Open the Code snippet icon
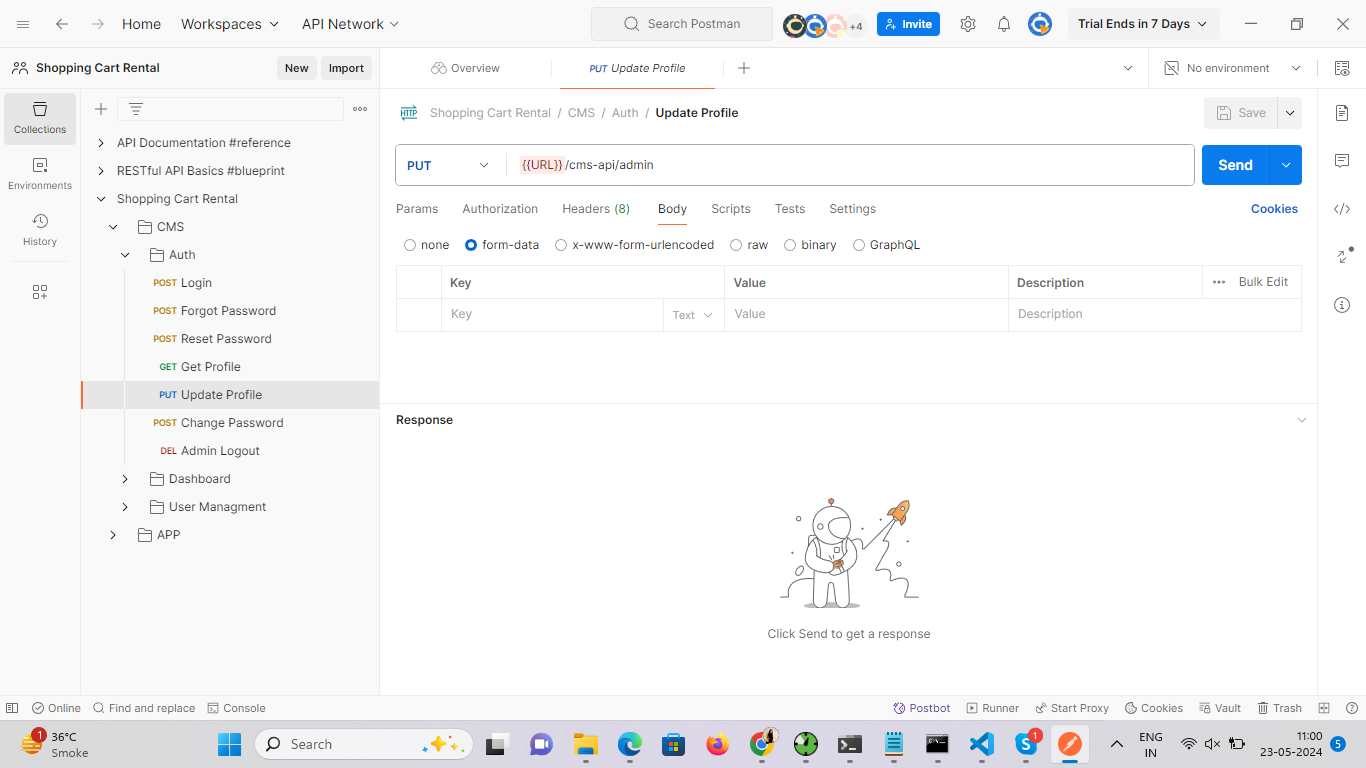Image resolution: width=1366 pixels, height=768 pixels. point(1342,209)
